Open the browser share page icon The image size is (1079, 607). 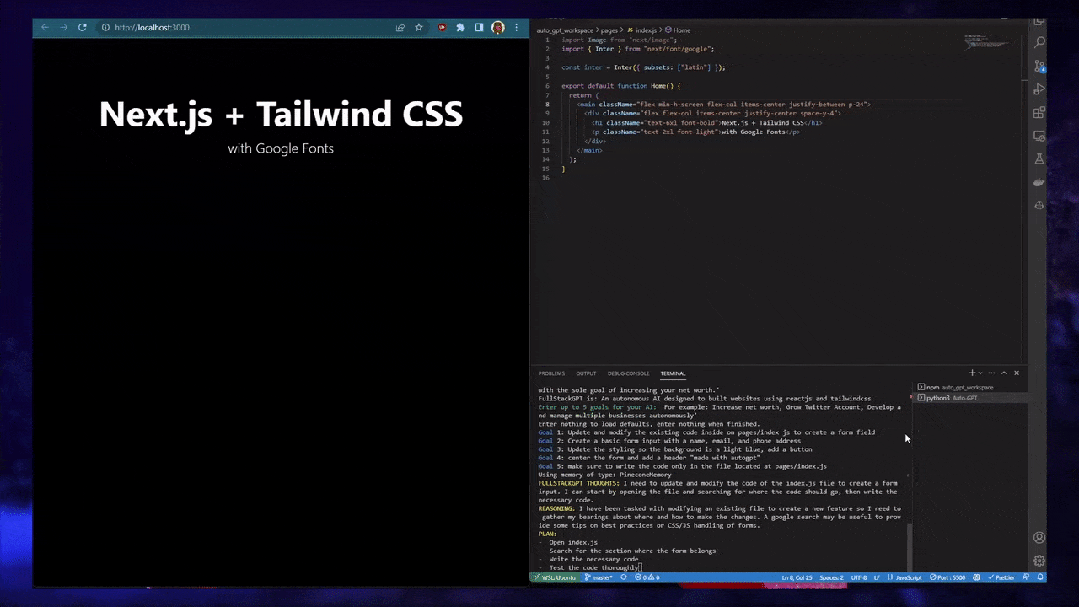tap(400, 28)
